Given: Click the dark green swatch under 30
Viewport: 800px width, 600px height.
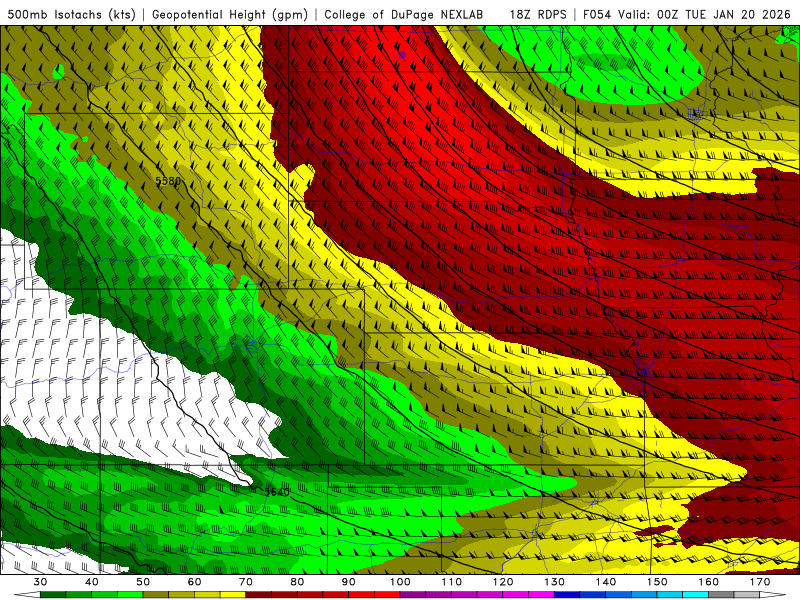Looking at the screenshot, I should tap(53, 595).
